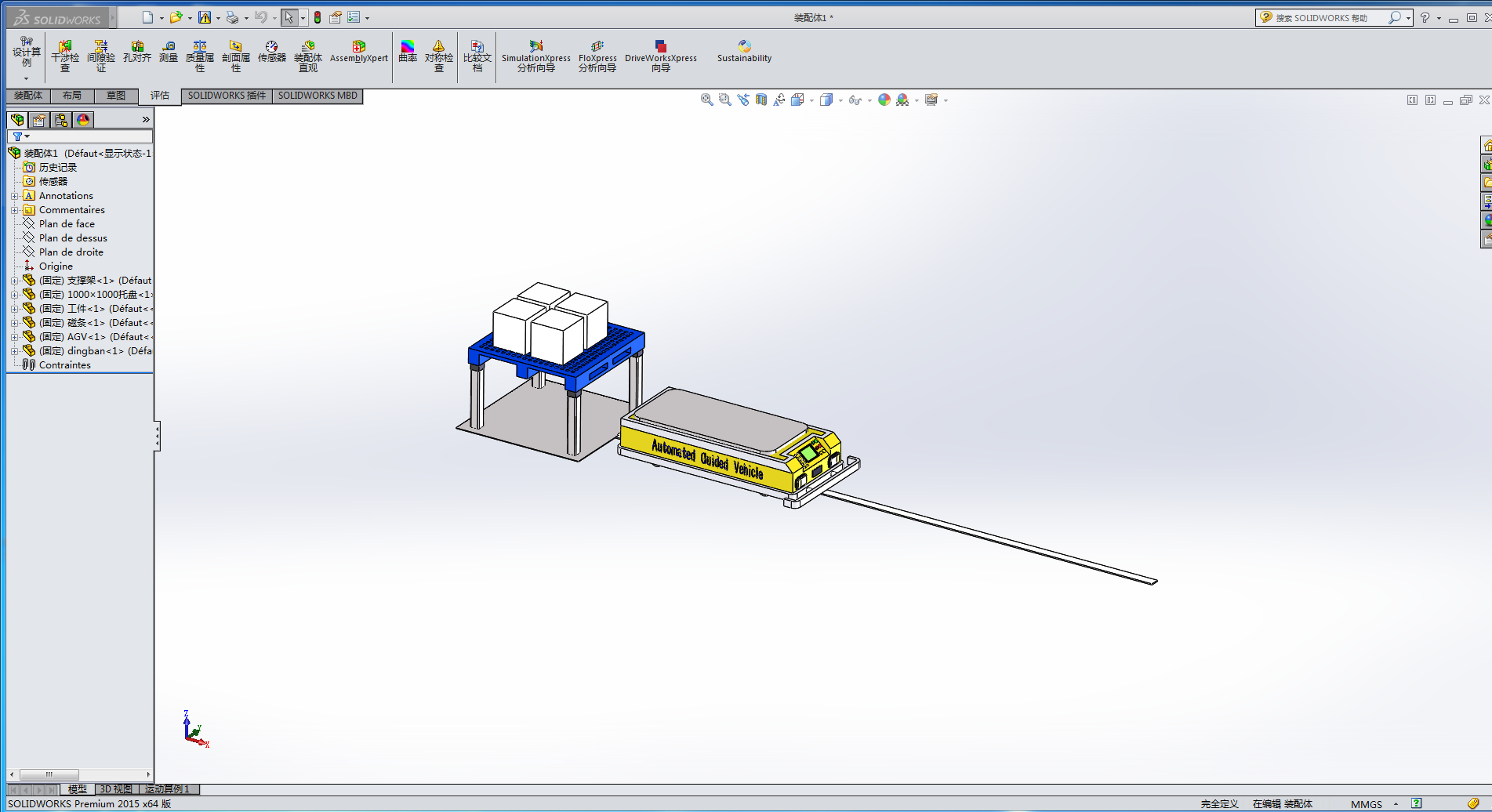The image size is (1492, 812).
Task: Click the Edit Appearance color ball
Action: tap(884, 100)
